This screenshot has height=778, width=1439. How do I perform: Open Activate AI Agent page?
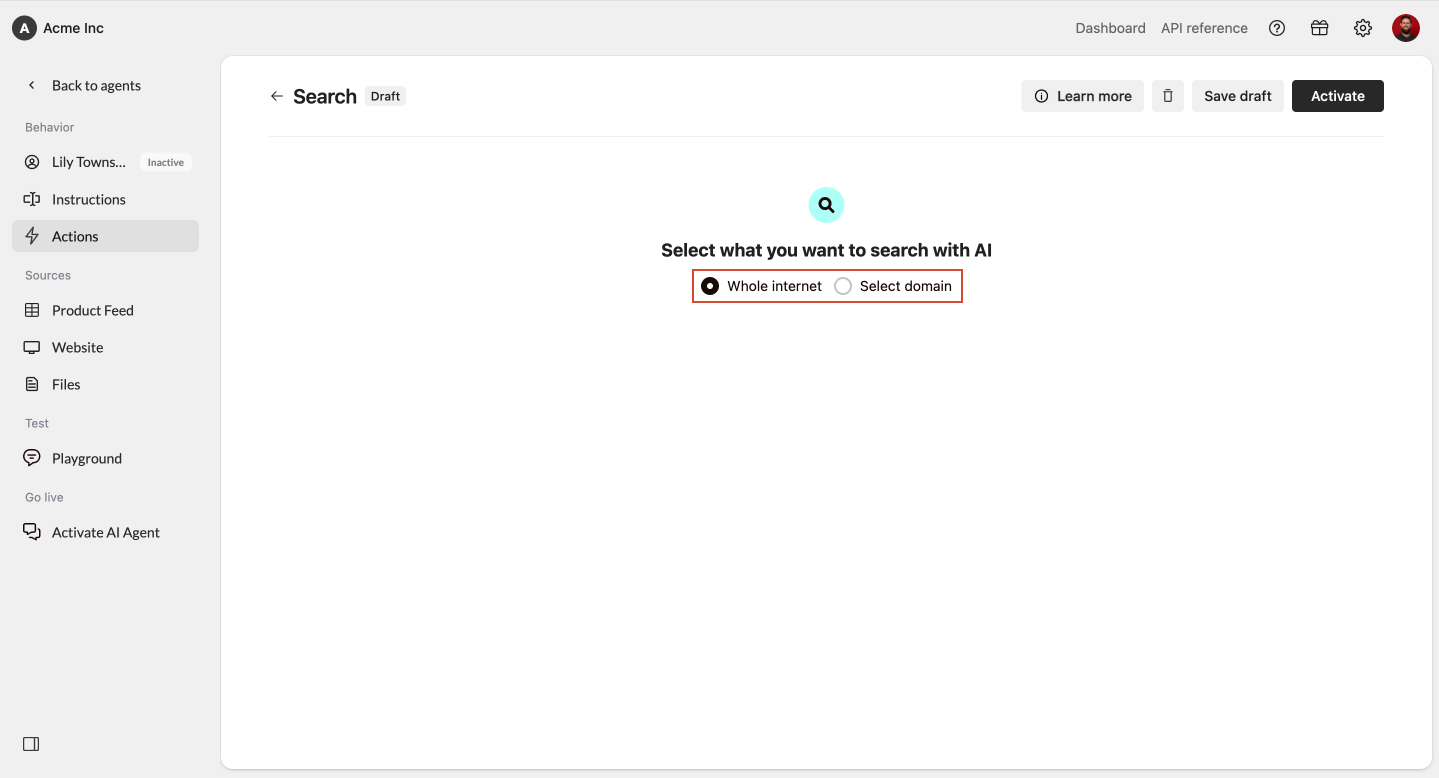[x=105, y=532]
